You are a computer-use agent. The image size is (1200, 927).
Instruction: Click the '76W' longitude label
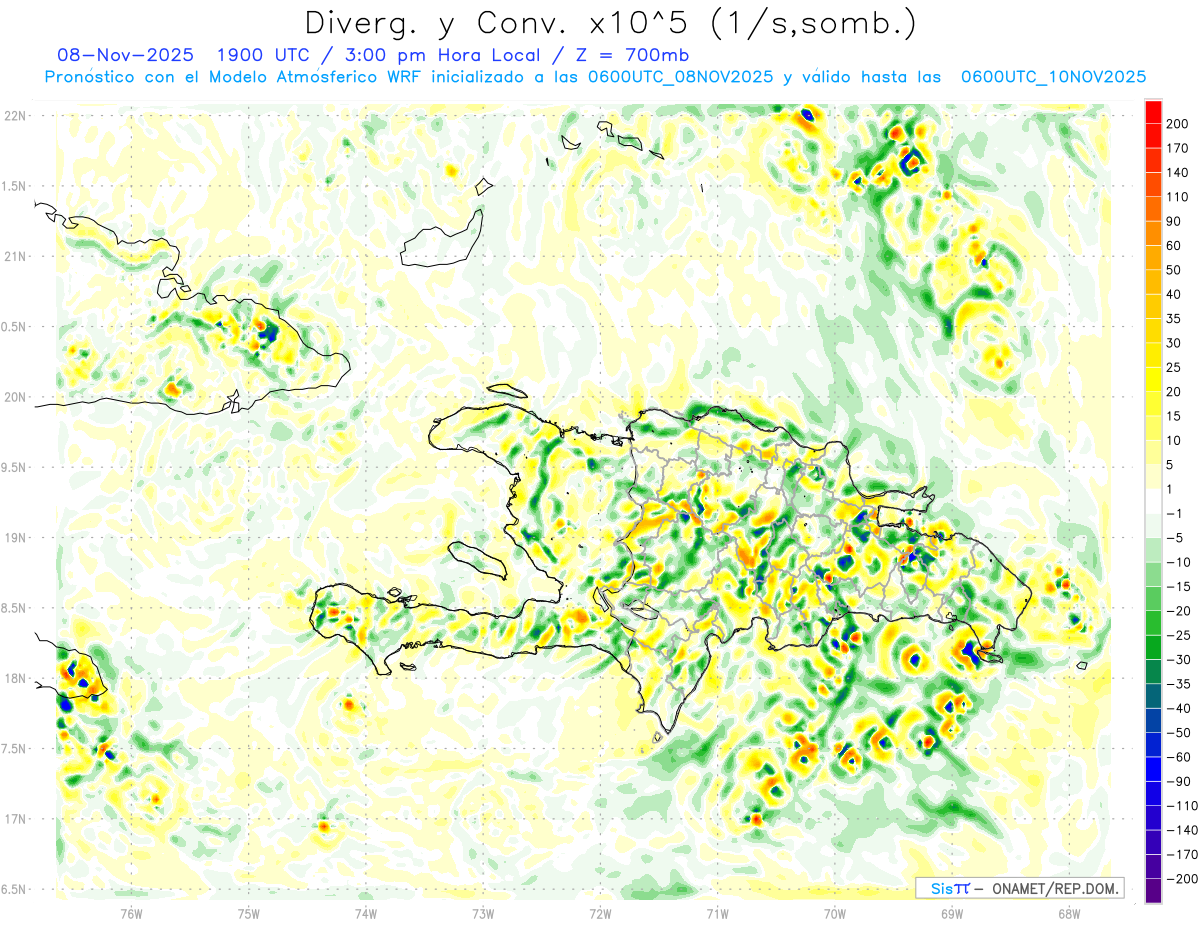point(131,913)
